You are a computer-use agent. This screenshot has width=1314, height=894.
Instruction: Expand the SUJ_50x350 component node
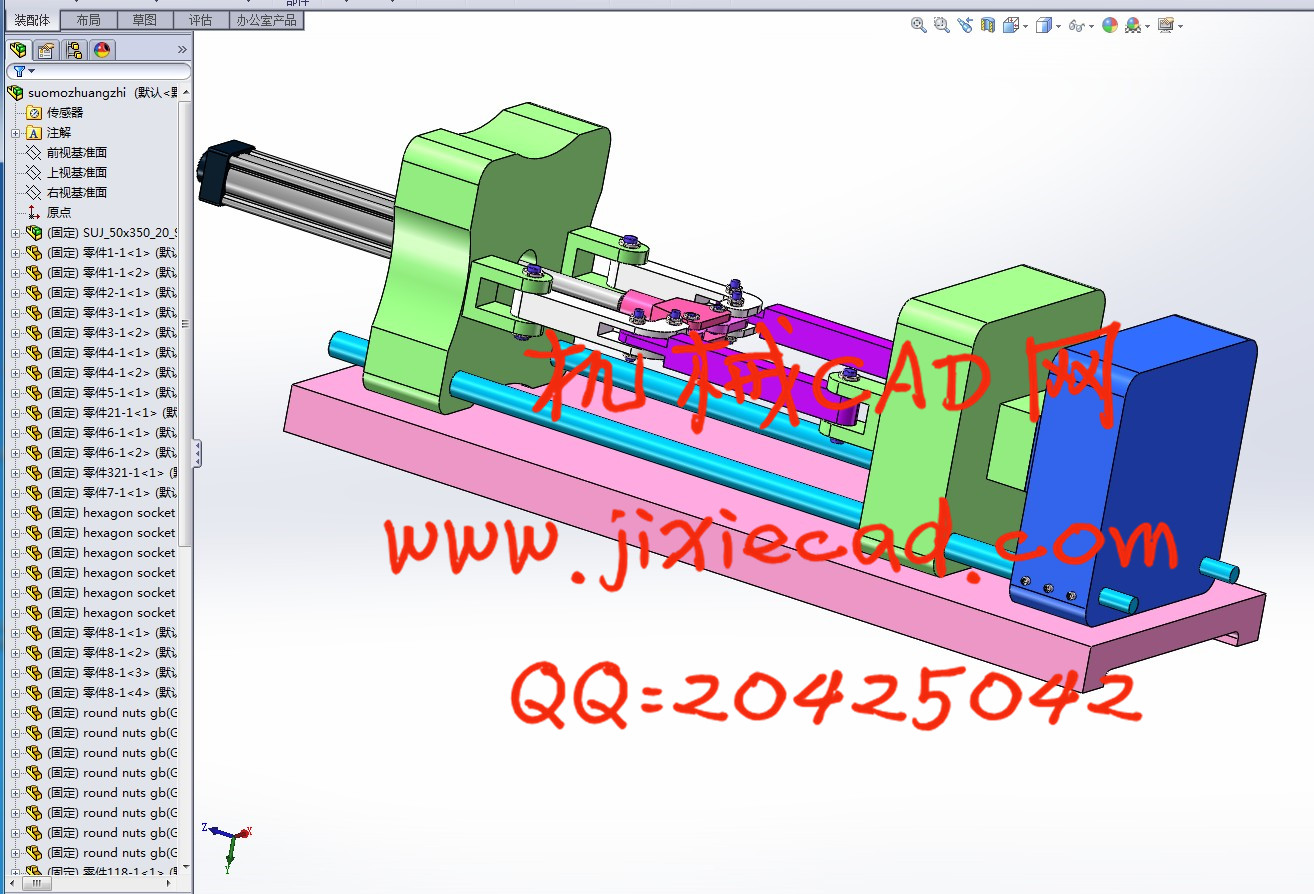point(15,233)
